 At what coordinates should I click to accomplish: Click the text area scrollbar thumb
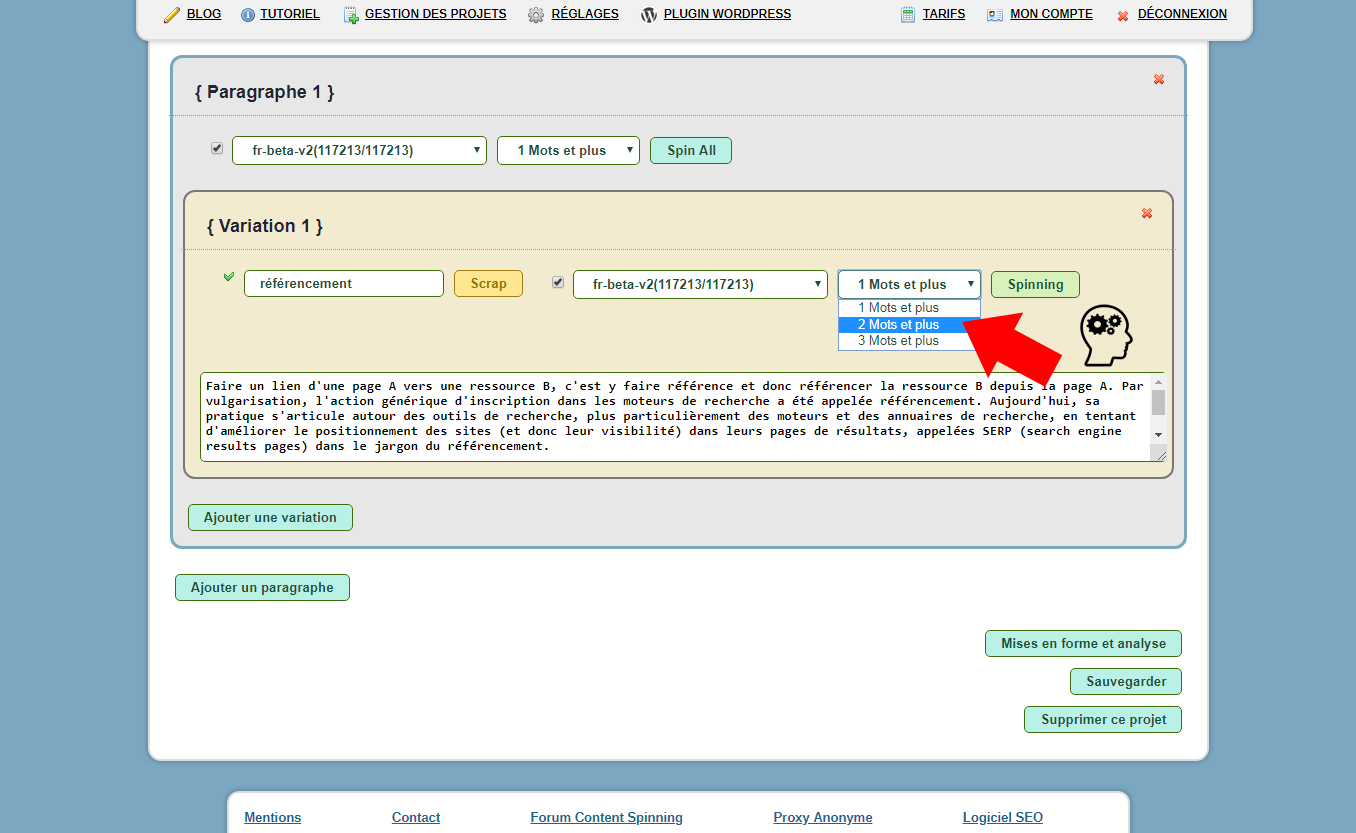pyautogui.click(x=1158, y=402)
